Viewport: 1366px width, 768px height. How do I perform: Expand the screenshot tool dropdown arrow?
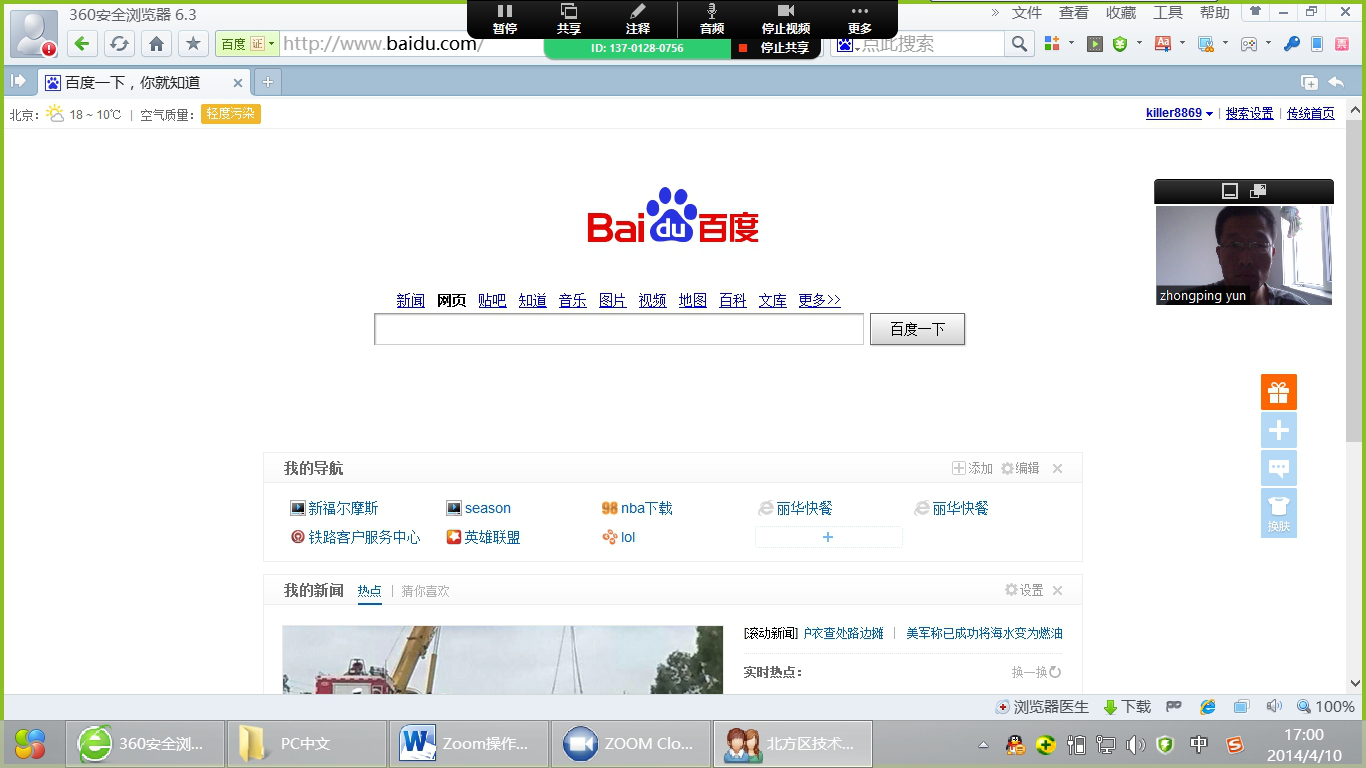pos(1225,43)
